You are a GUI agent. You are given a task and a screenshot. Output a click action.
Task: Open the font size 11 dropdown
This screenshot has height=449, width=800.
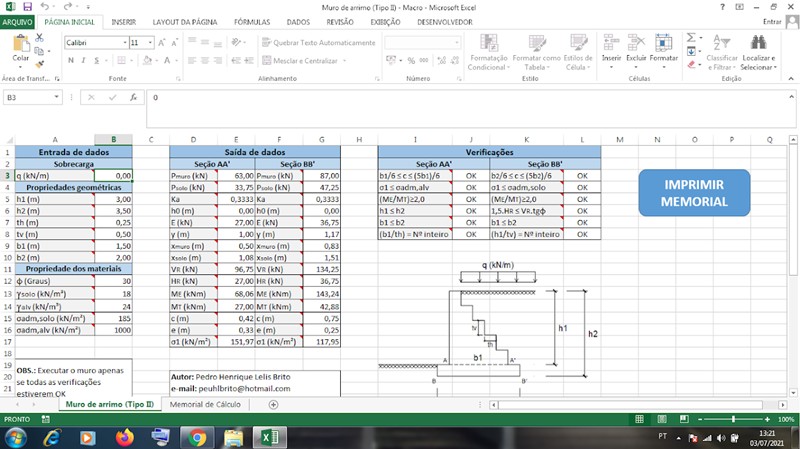pyautogui.click(x=151, y=43)
